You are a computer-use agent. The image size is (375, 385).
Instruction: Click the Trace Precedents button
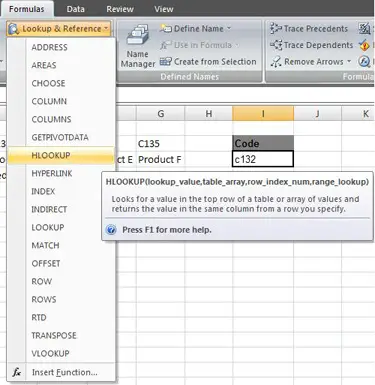click(309, 29)
